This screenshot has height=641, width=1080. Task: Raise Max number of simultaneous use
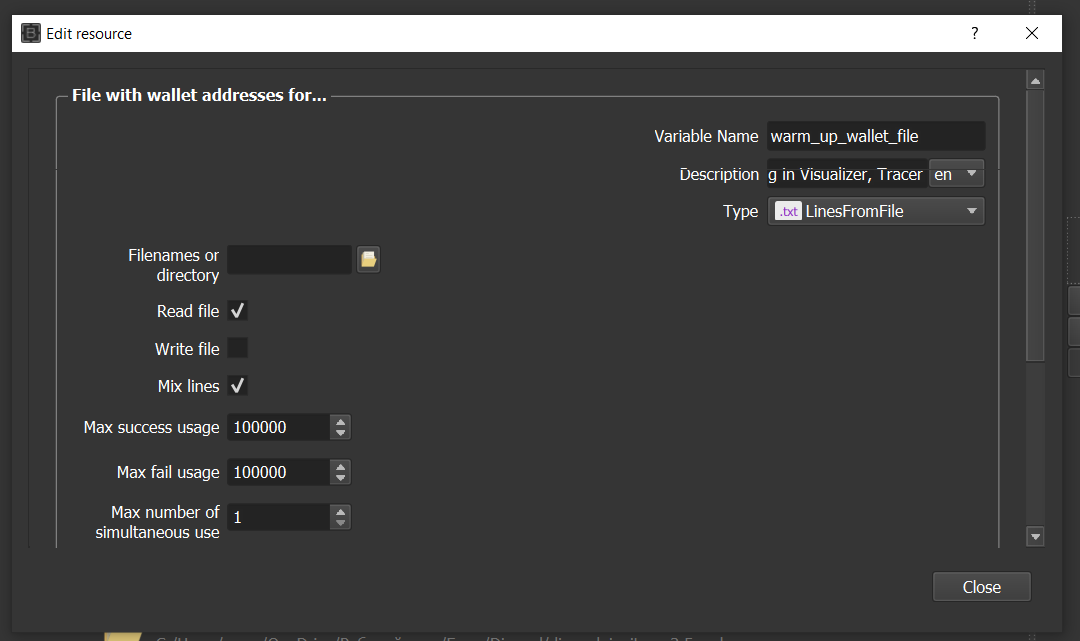[x=341, y=511]
